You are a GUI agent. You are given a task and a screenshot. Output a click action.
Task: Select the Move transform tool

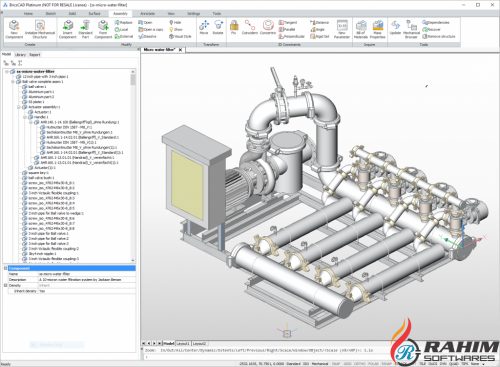coord(204,27)
